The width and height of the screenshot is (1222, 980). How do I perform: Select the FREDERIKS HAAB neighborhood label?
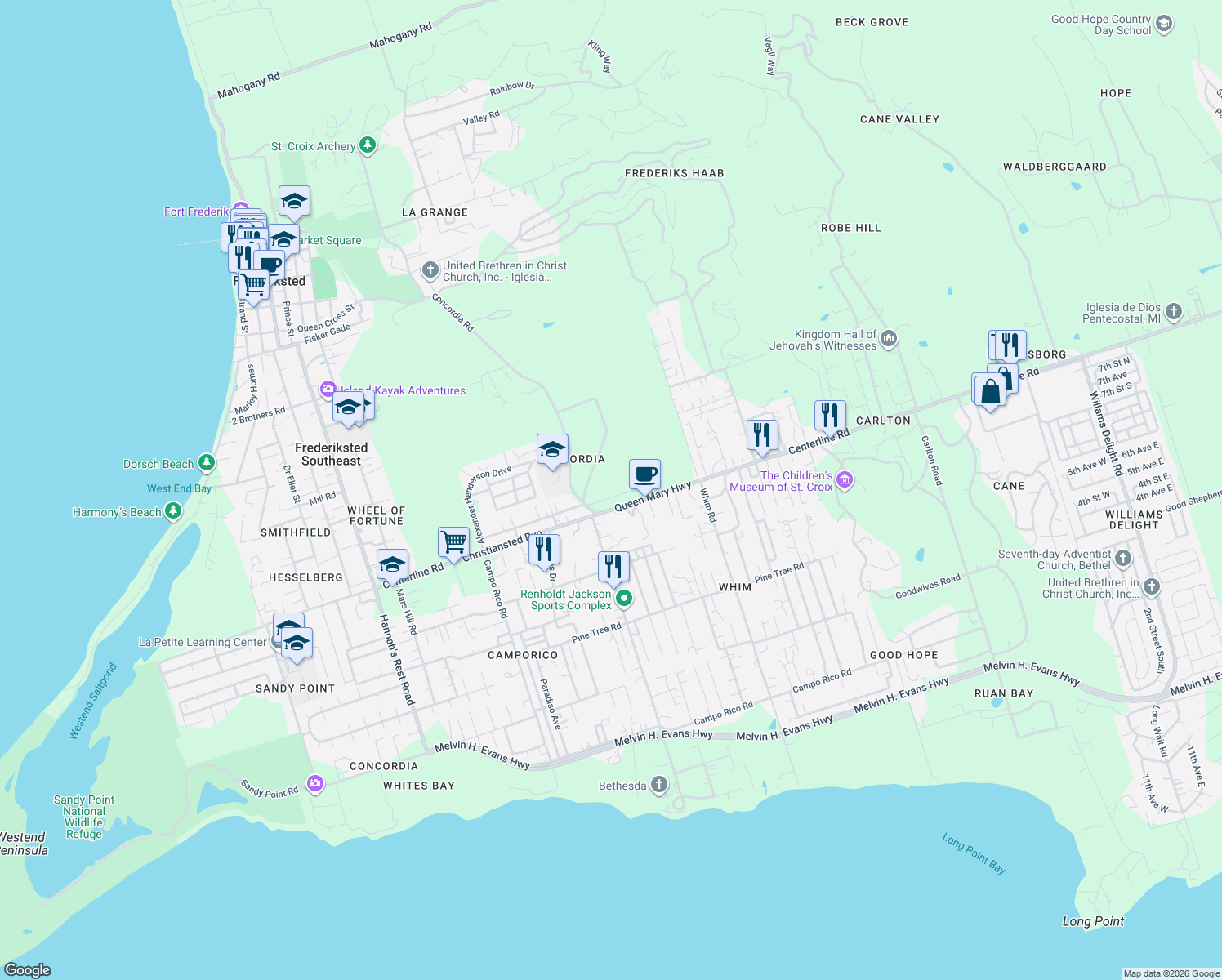pyautogui.click(x=675, y=173)
